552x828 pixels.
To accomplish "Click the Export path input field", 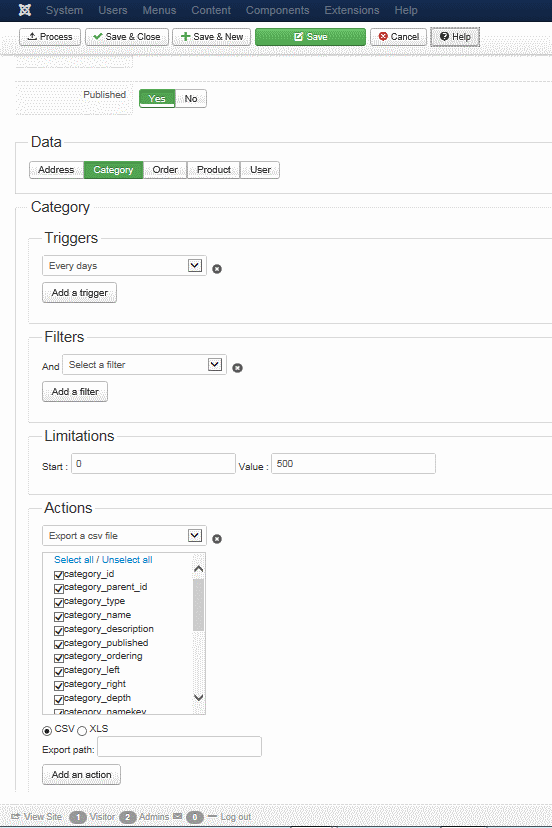I will (179, 747).
